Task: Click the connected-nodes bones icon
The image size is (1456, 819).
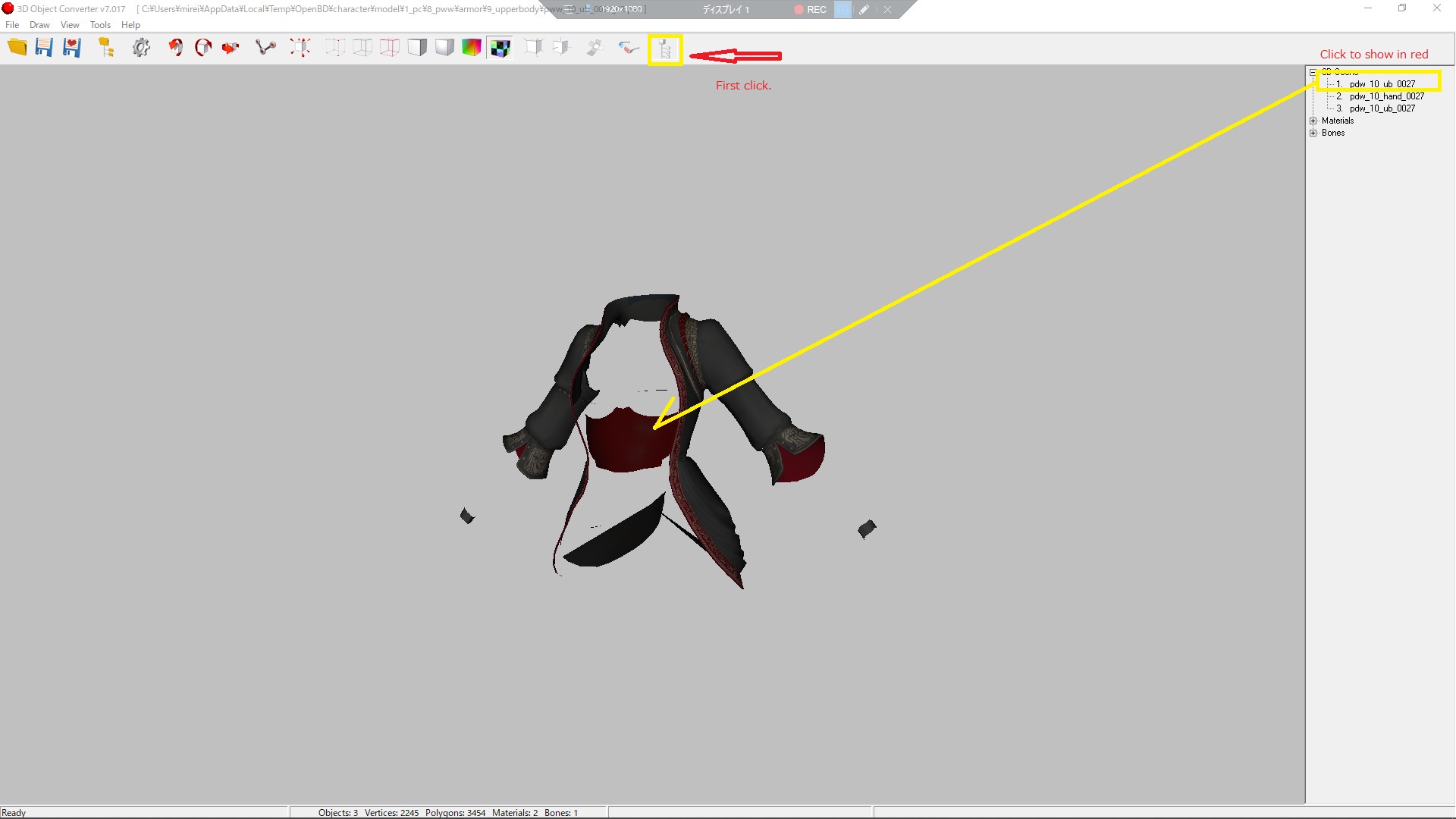Action: 265,48
